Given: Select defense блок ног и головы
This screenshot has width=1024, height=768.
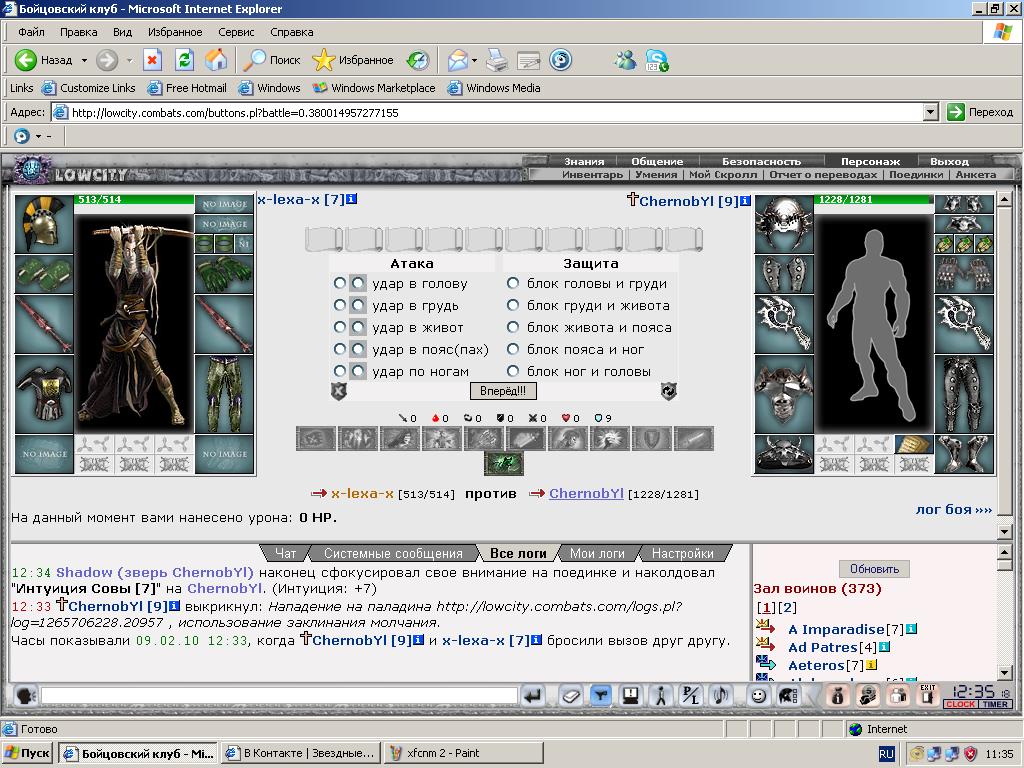Looking at the screenshot, I should pyautogui.click(x=513, y=371).
